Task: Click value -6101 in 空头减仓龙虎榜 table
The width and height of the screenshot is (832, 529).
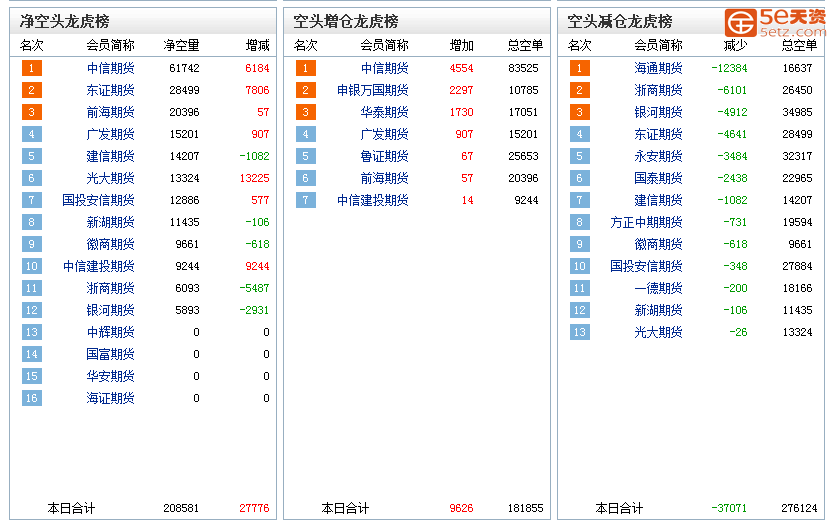Action: click(x=732, y=90)
